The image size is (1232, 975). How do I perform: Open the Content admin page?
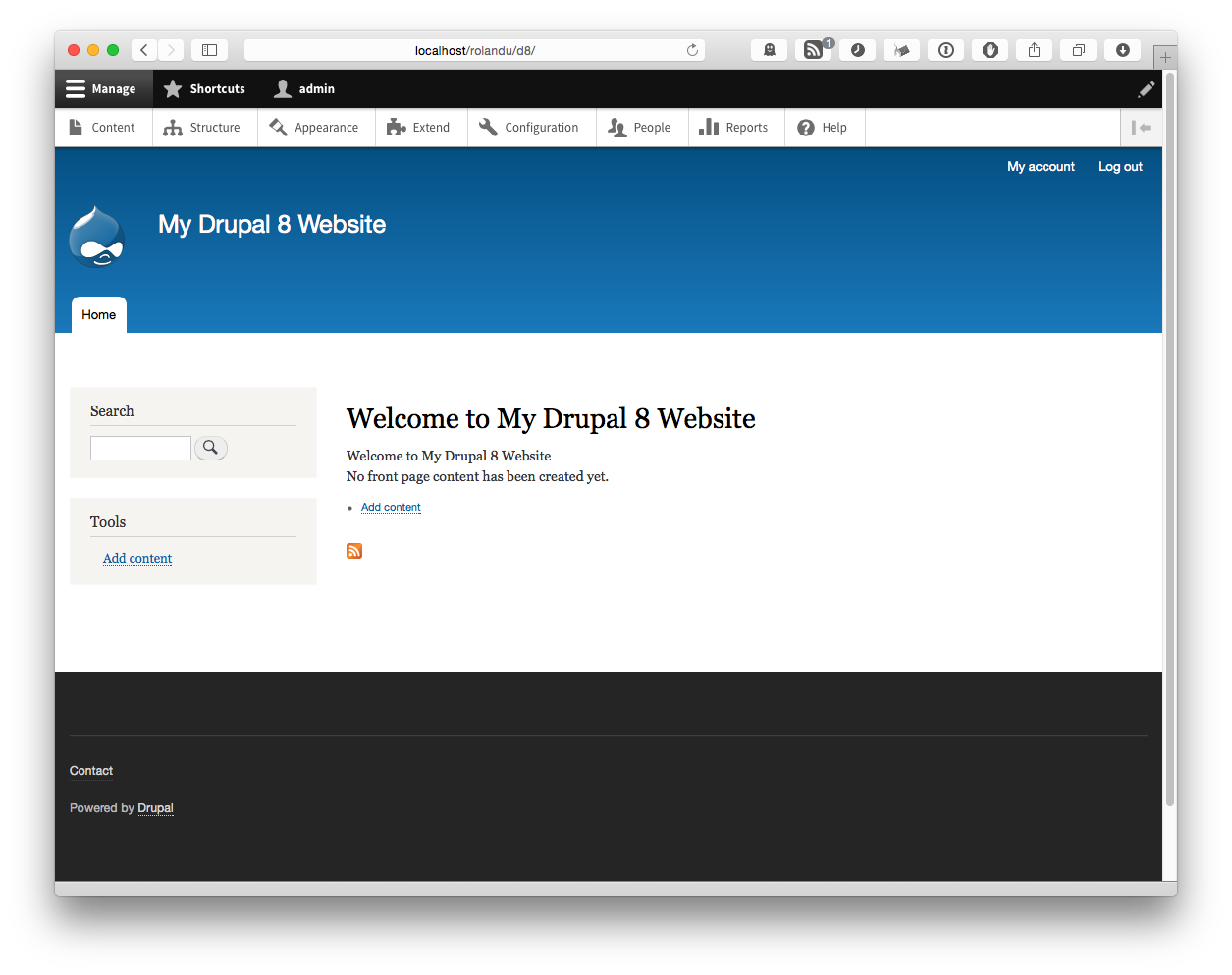[x=103, y=128]
